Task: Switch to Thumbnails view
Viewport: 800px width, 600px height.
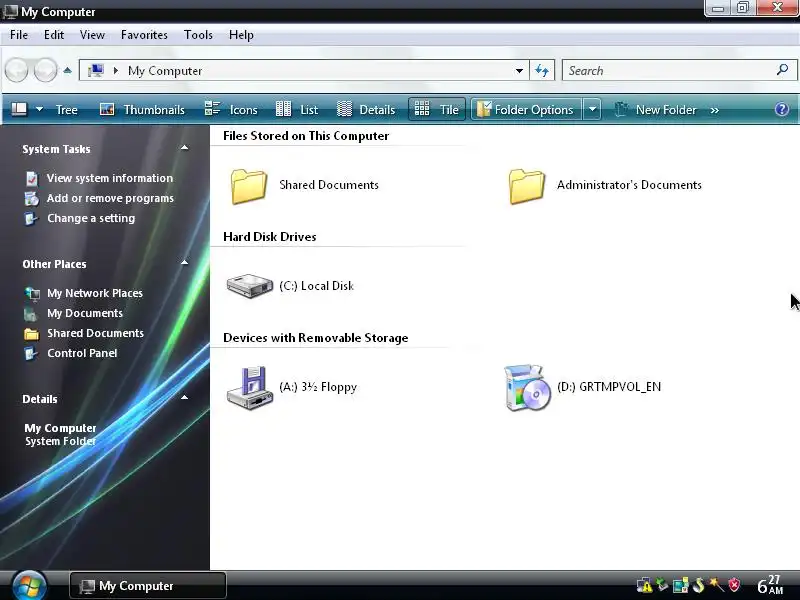Action: pos(142,110)
